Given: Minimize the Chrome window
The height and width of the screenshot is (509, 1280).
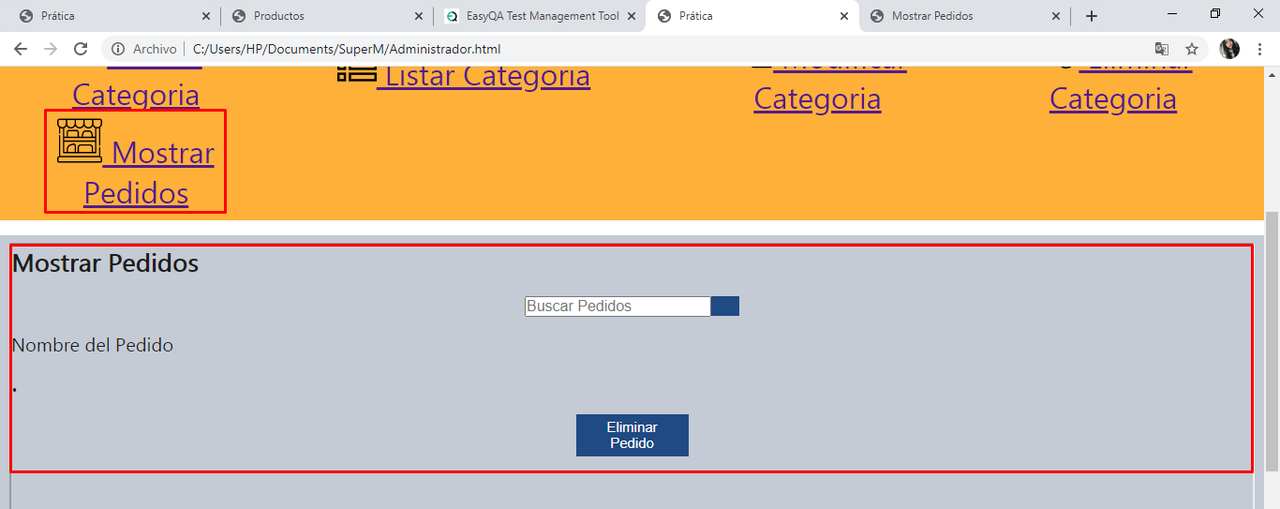Looking at the screenshot, I should (1171, 14).
